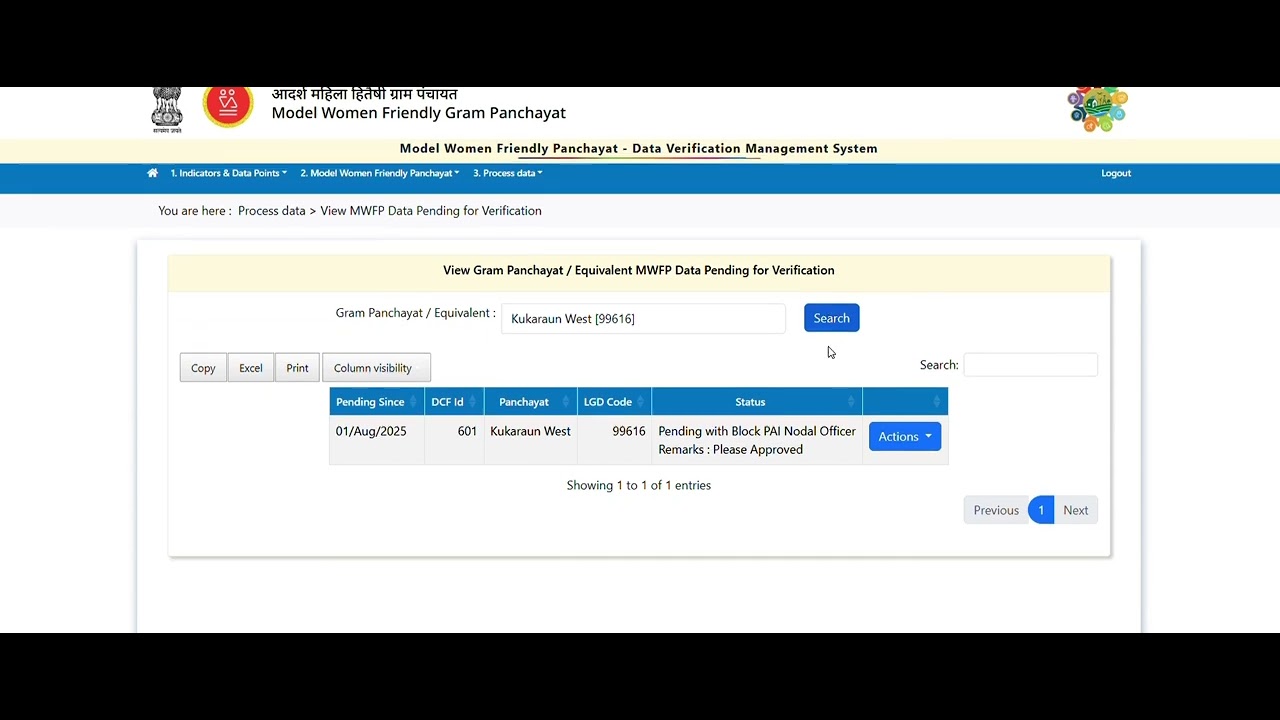
Task: Open Process data menu
Action: (508, 173)
